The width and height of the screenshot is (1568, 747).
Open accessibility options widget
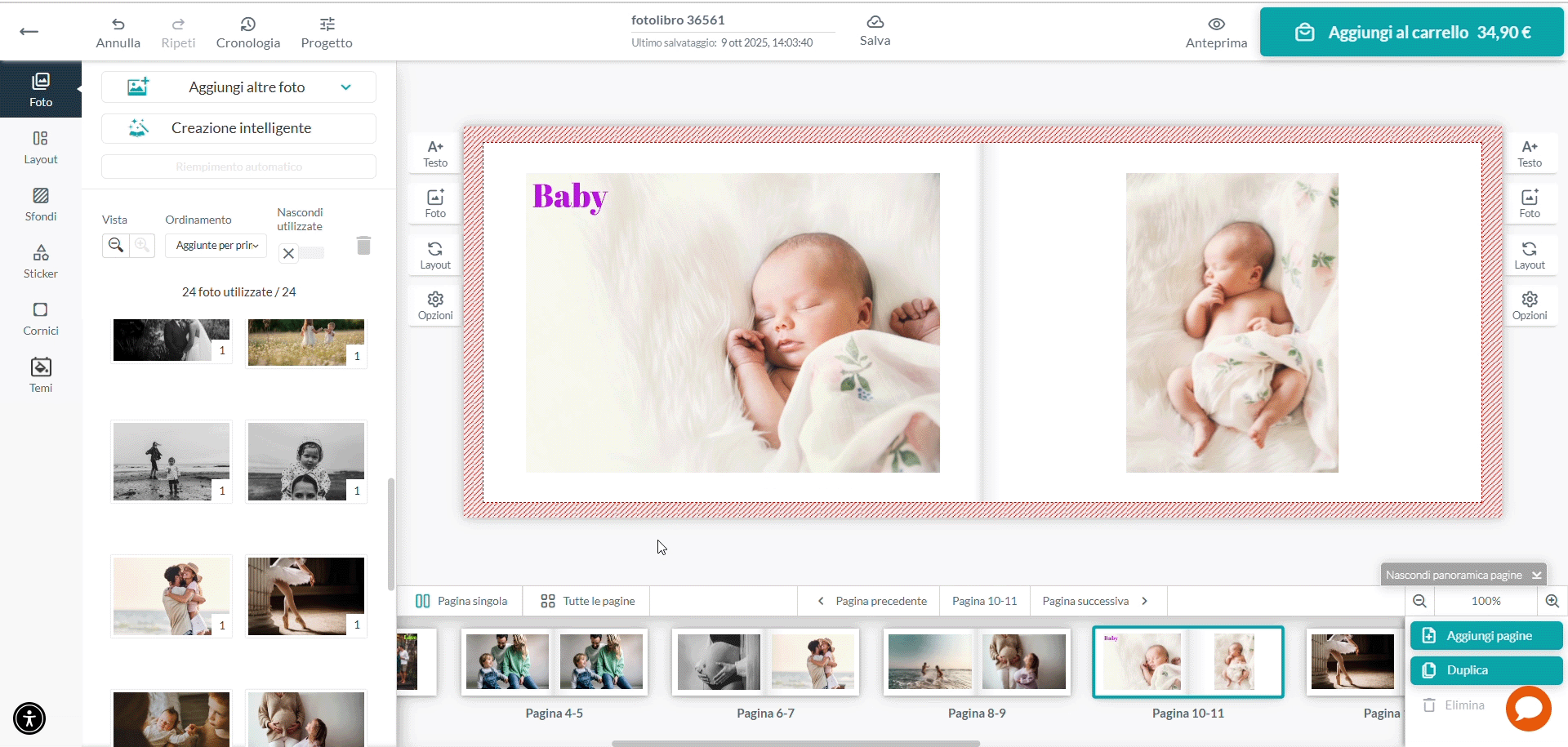(x=29, y=718)
